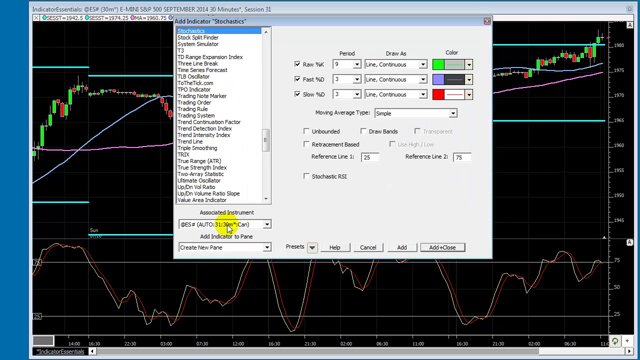Select Value Area Indicator in list
This screenshot has width=640, height=360.
pyautogui.click(x=202, y=200)
